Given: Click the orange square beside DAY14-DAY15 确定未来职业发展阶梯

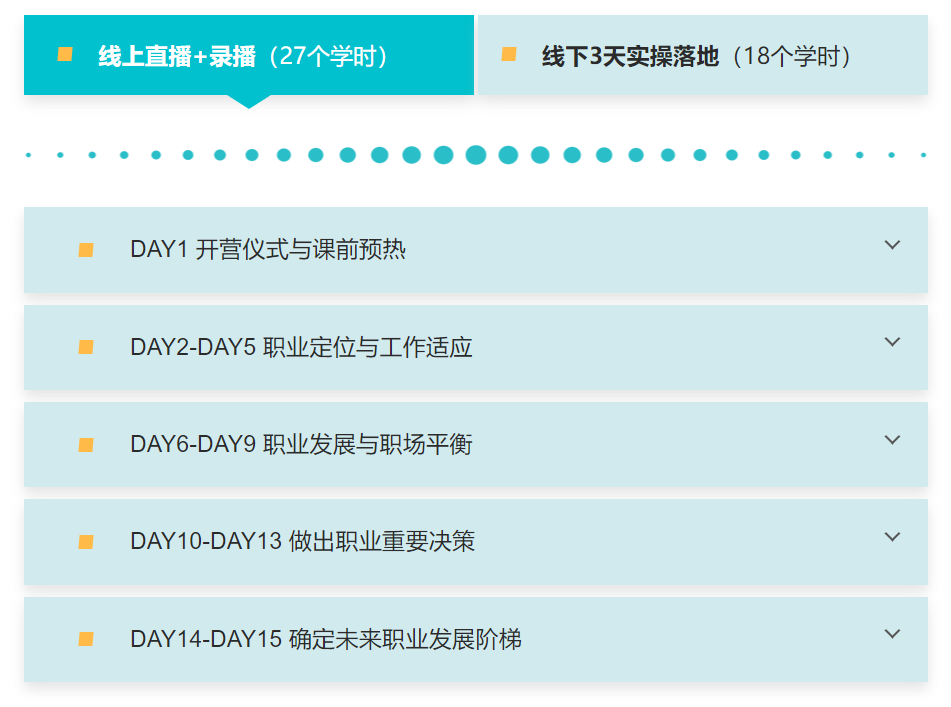Looking at the screenshot, I should tap(86, 639).
